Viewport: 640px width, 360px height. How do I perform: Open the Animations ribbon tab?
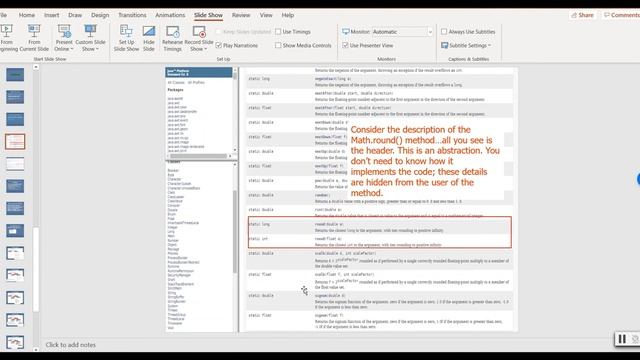[170, 15]
